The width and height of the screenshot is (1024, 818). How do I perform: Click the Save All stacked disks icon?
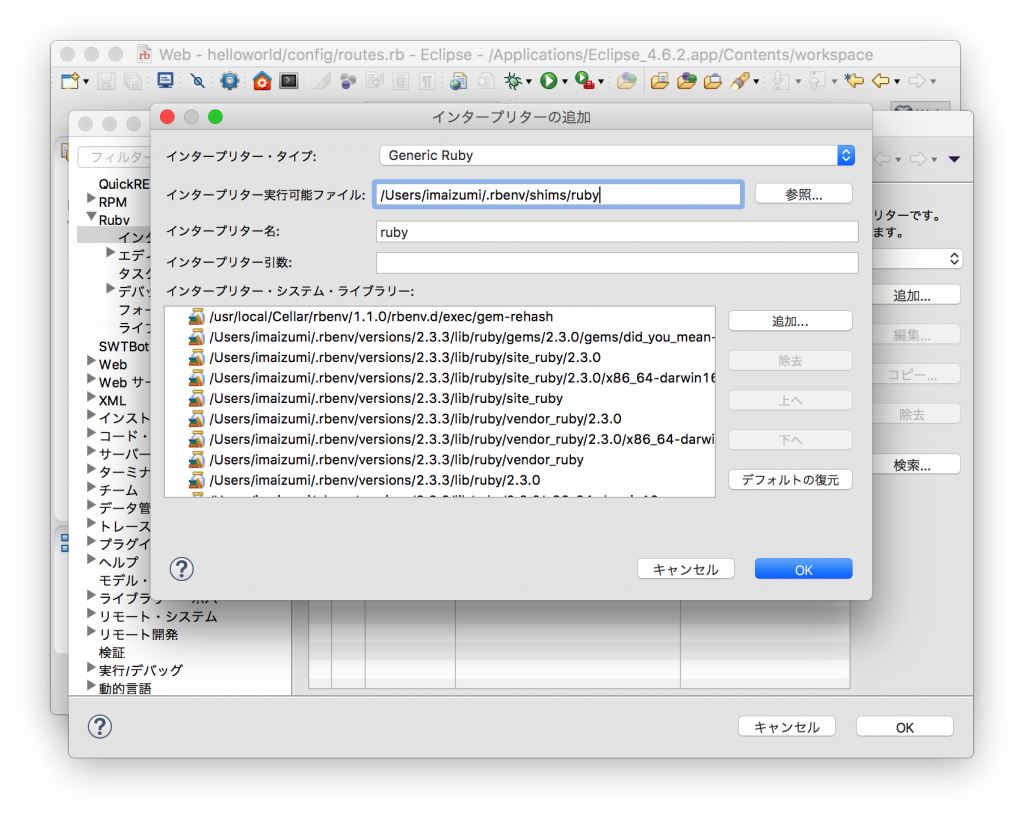pyautogui.click(x=133, y=81)
